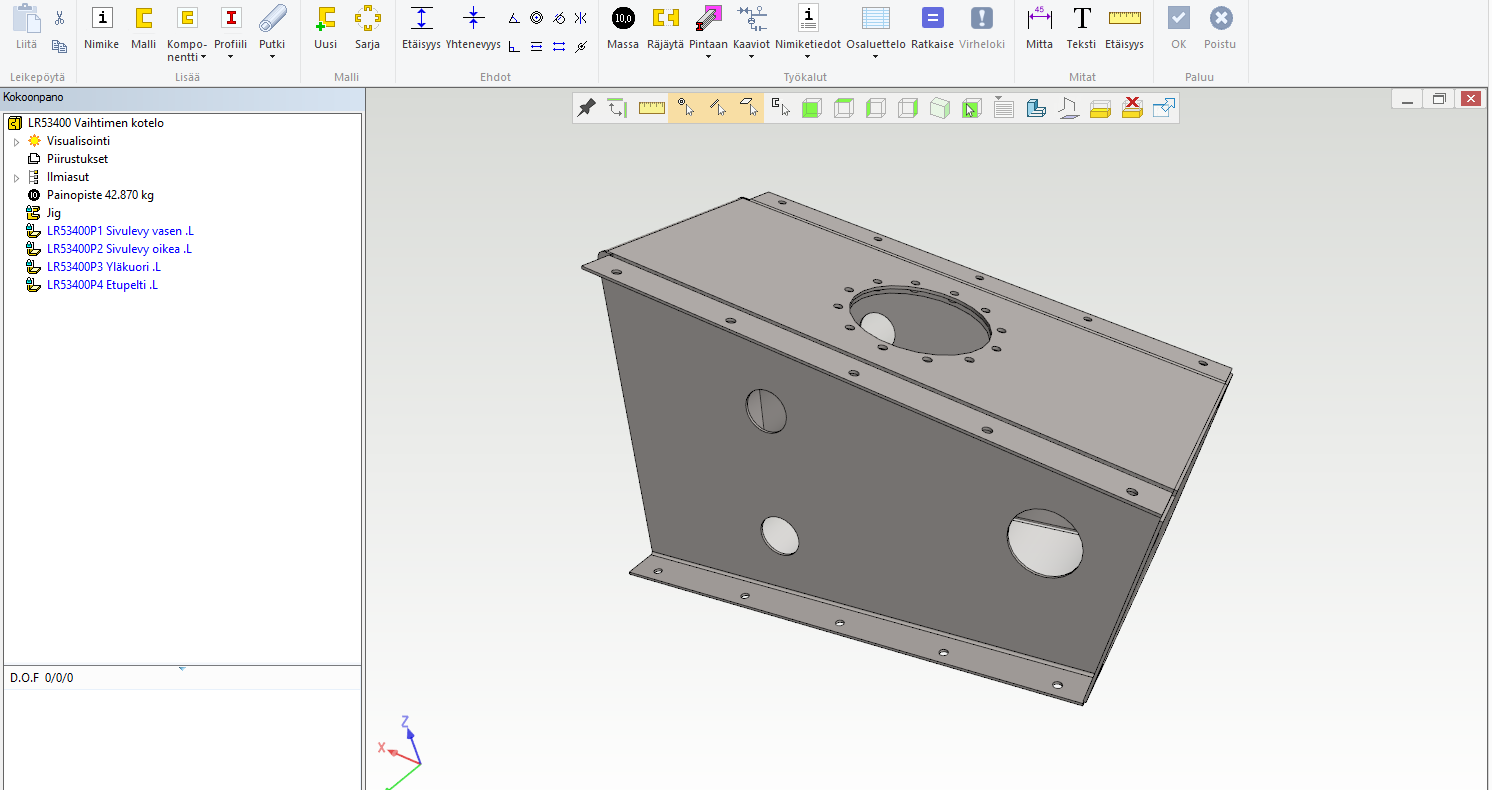Expand the Visualisointi tree node
This screenshot has width=1492, height=790.
16,142
